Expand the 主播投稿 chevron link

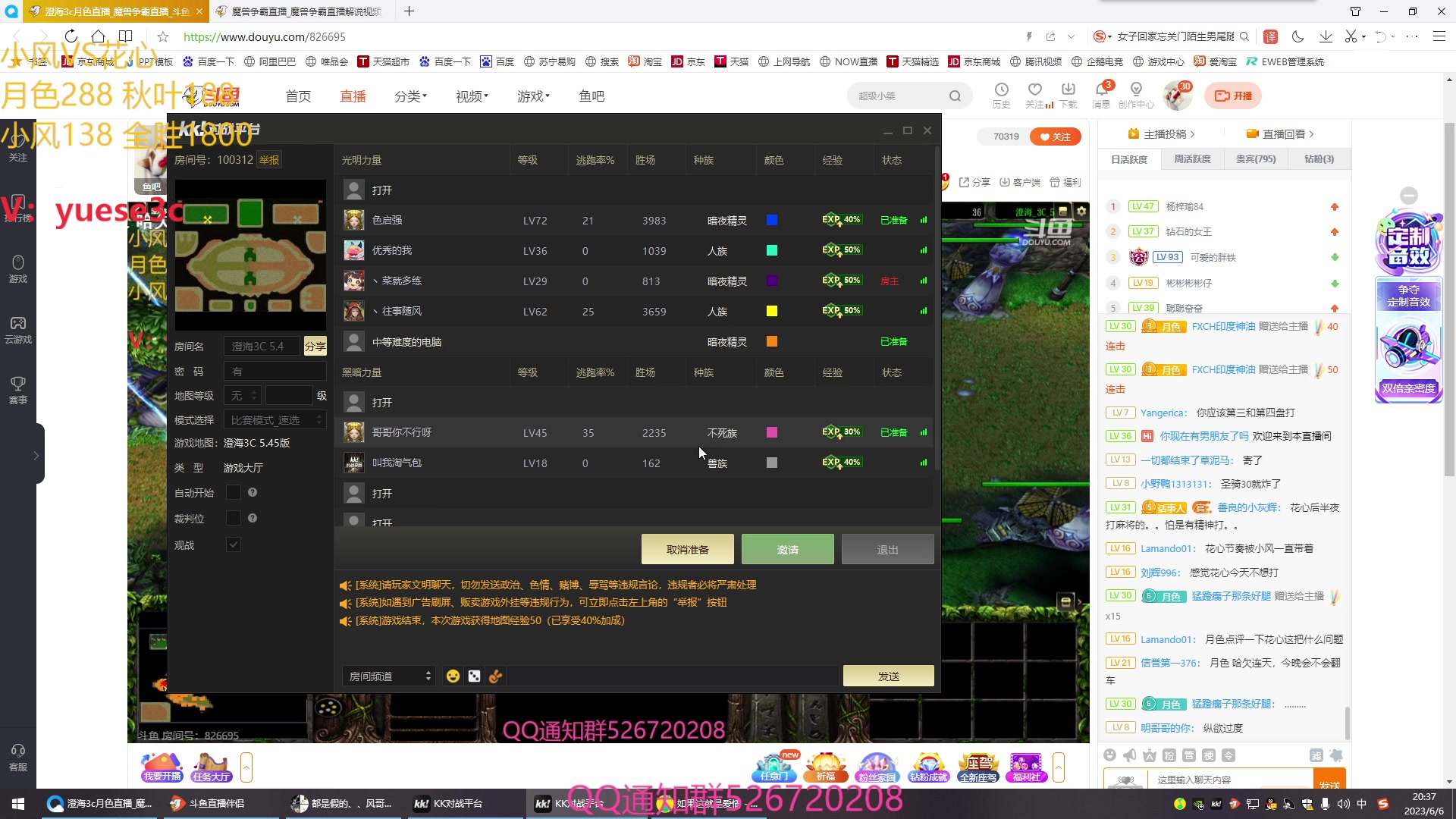point(1161,133)
